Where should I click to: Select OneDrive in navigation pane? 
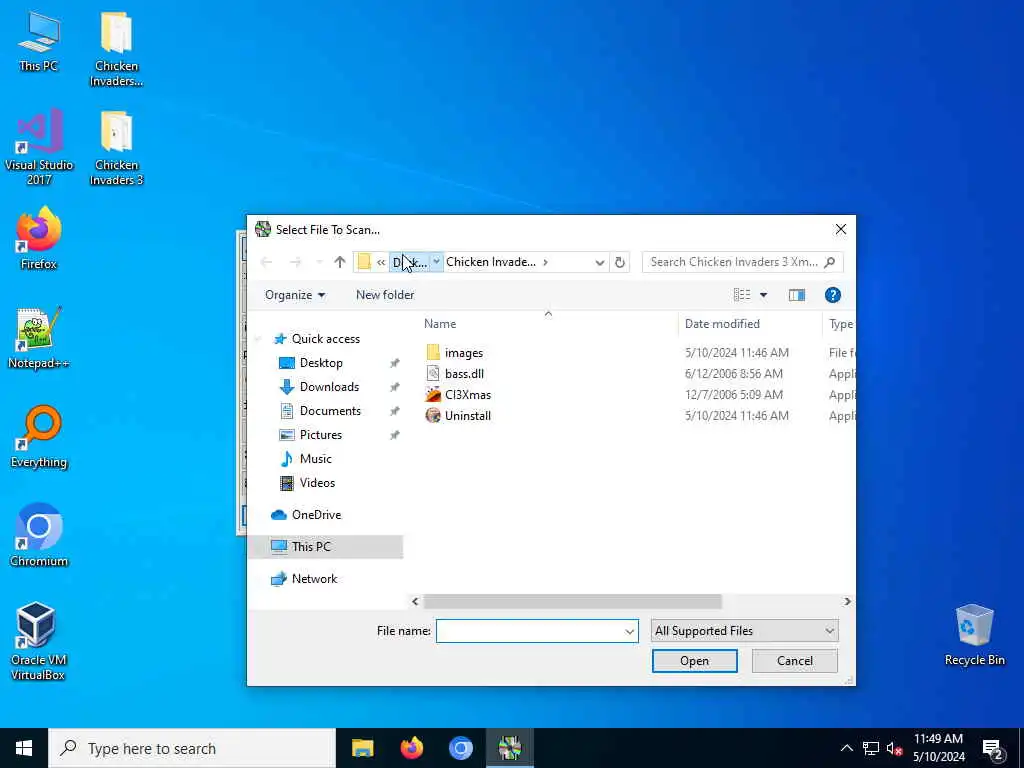(x=316, y=515)
